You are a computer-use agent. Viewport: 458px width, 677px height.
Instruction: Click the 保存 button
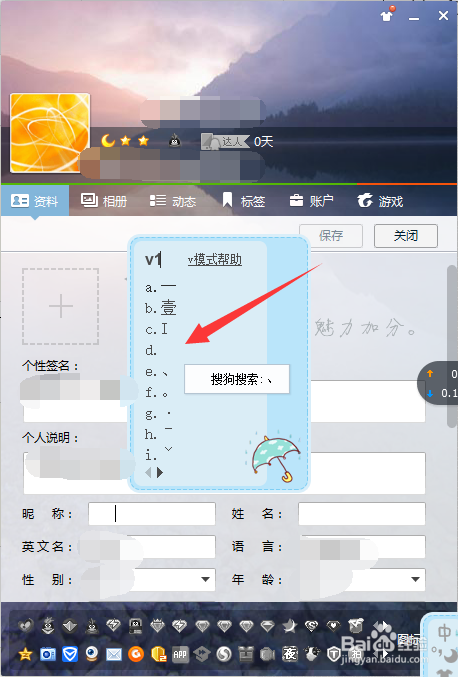click(x=331, y=236)
